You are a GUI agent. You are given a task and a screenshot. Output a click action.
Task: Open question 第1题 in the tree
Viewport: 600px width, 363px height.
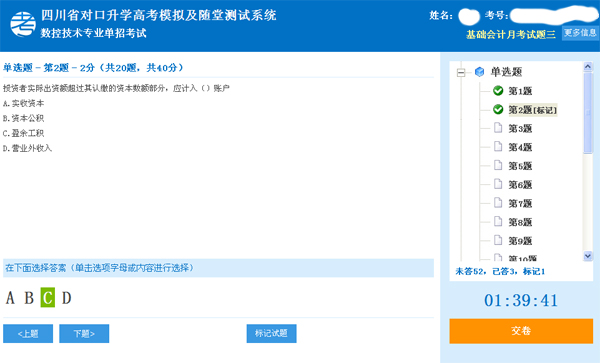[x=520, y=91]
